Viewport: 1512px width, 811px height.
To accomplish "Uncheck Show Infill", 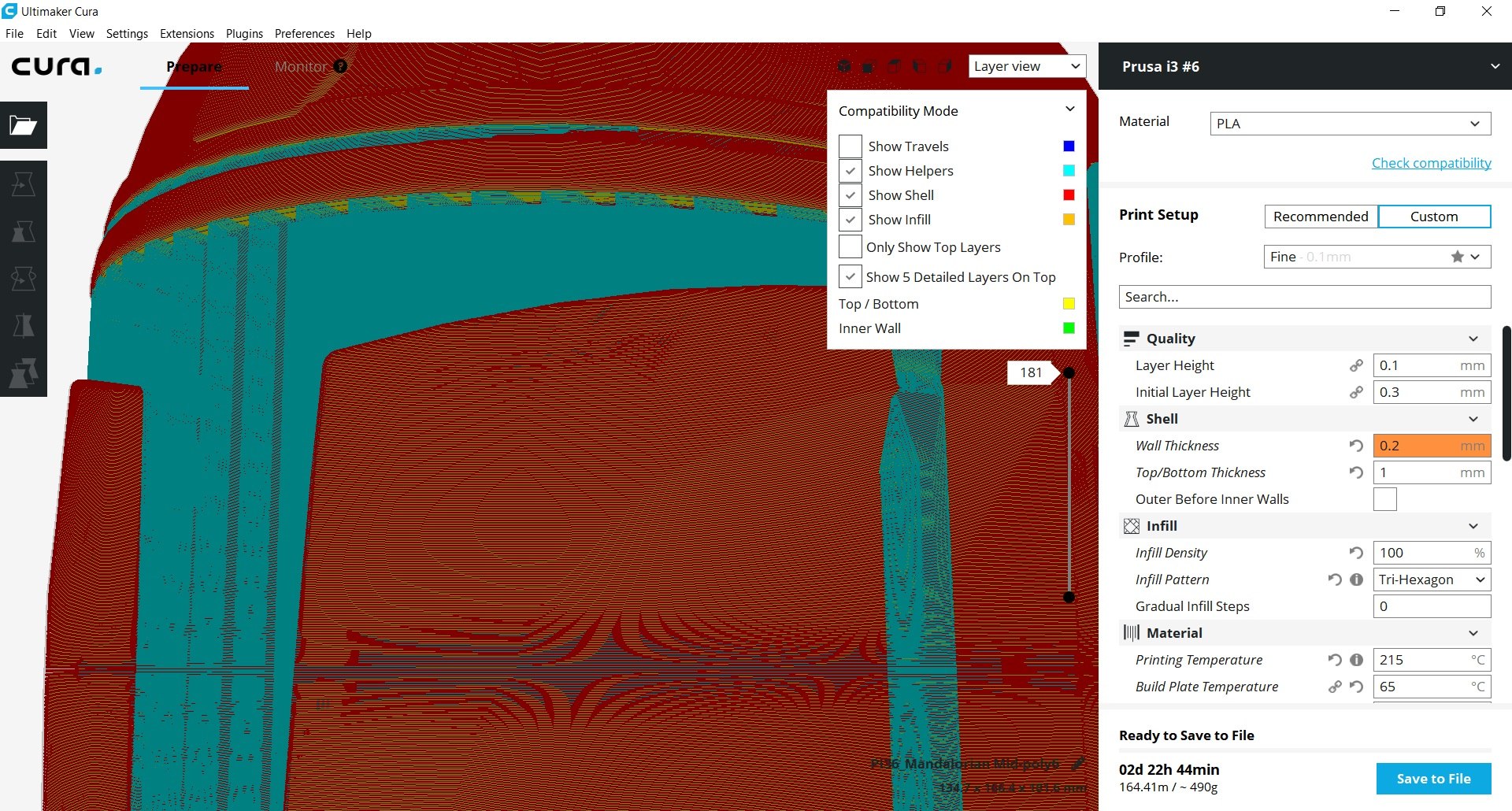I will point(850,220).
